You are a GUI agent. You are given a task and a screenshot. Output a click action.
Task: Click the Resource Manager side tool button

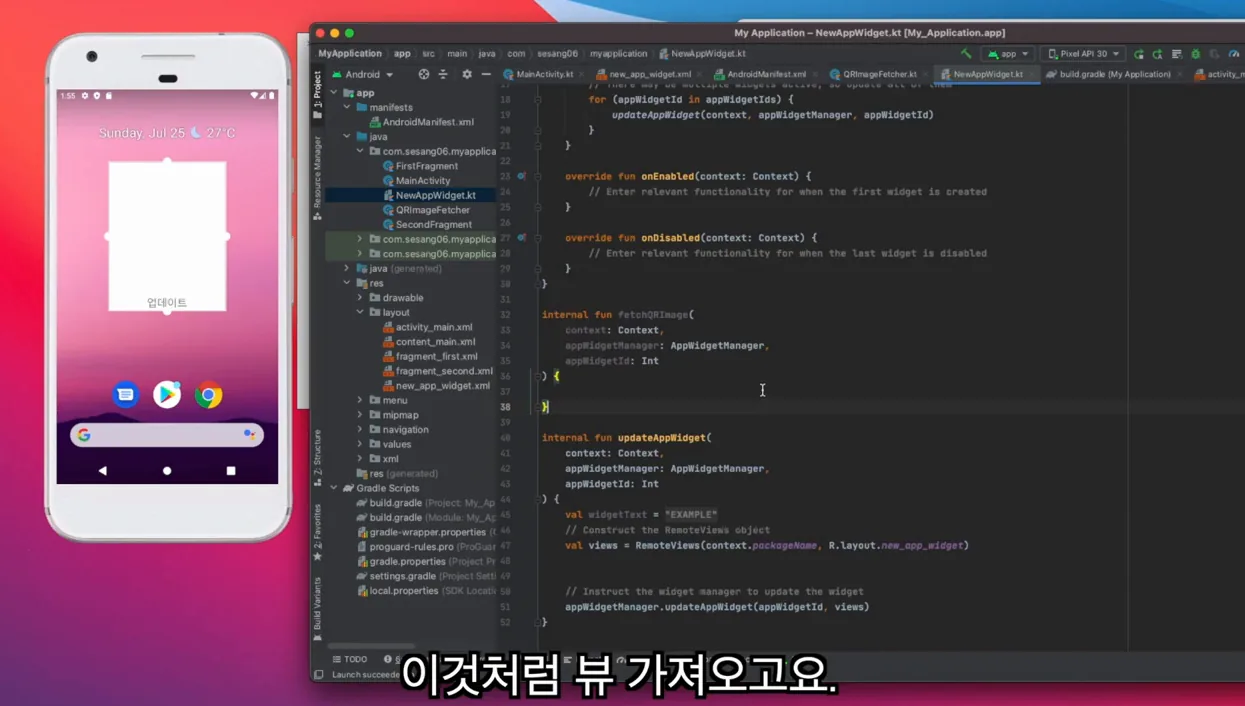click(318, 178)
